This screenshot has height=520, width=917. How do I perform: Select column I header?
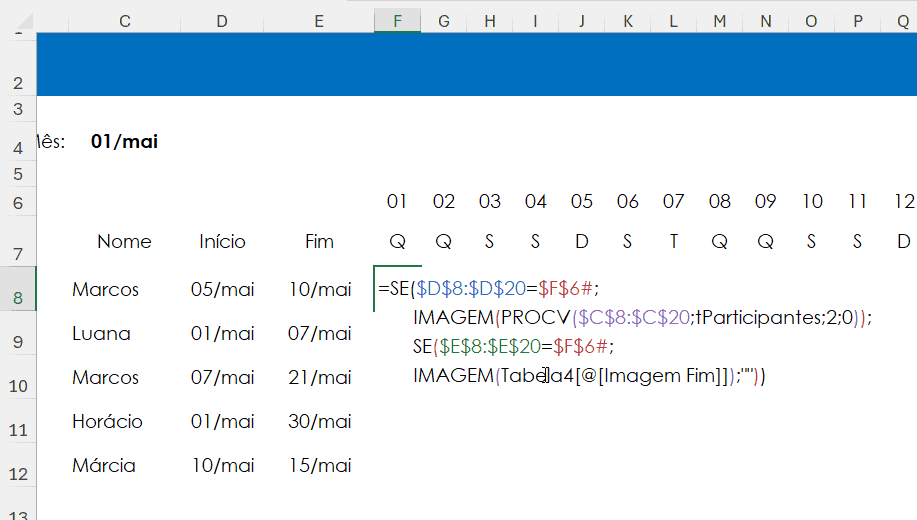click(x=535, y=21)
